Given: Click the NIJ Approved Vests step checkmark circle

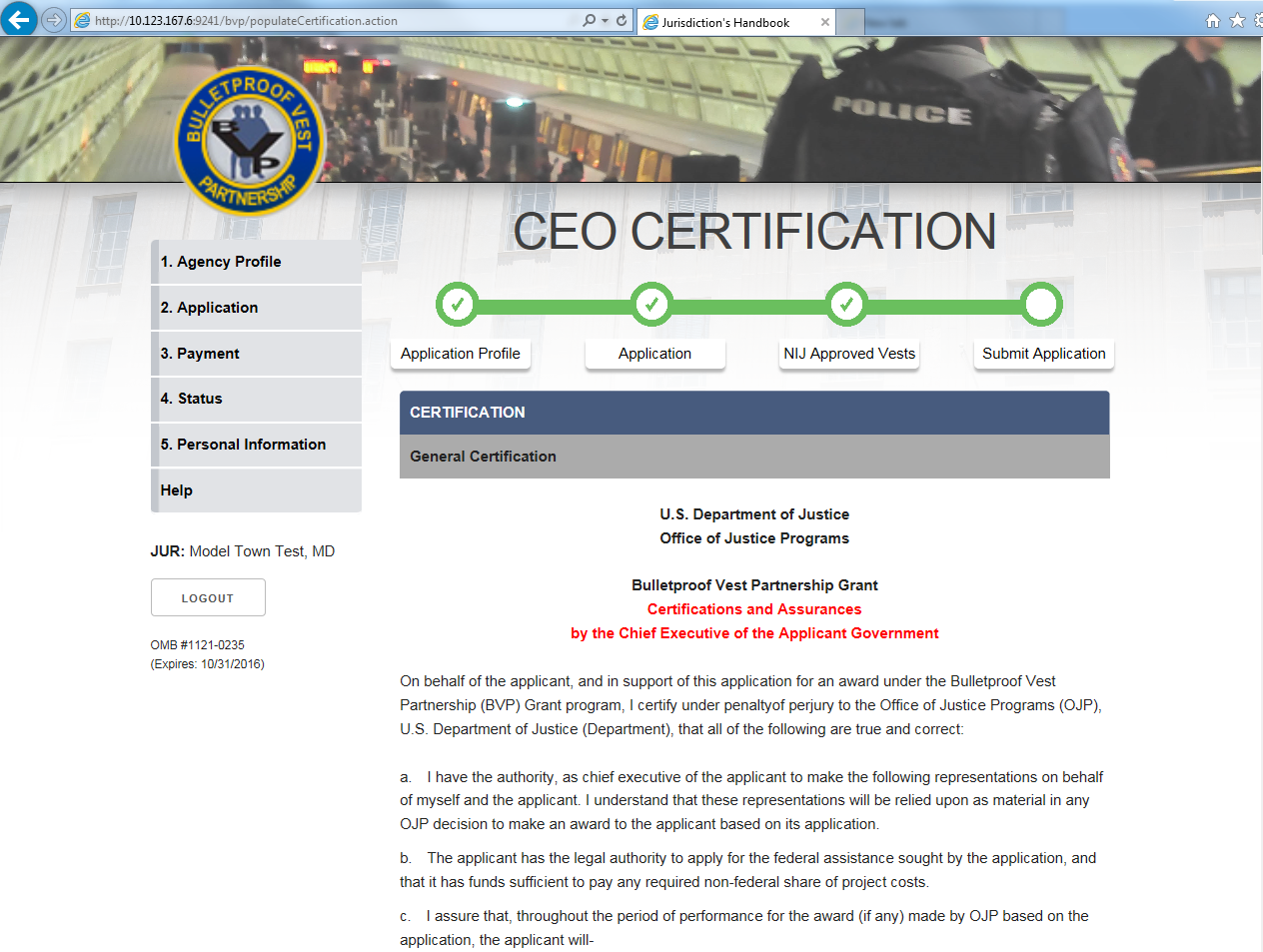Looking at the screenshot, I should (x=846, y=304).
